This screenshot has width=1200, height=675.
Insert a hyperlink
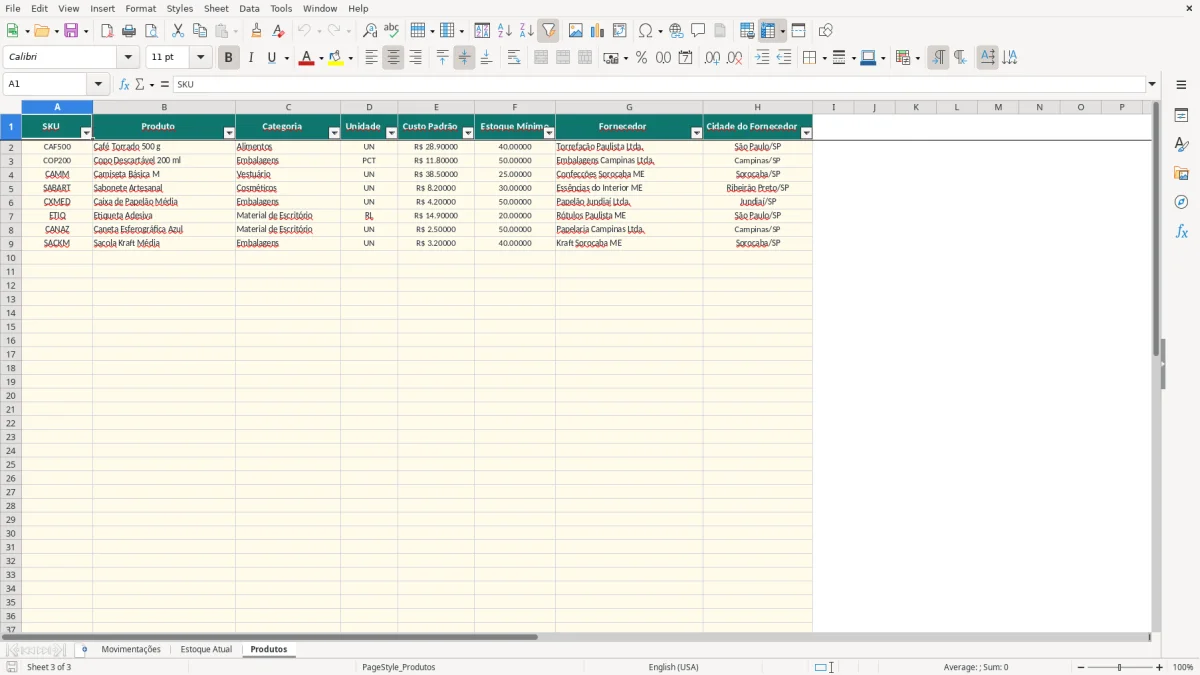pyautogui.click(x=676, y=31)
